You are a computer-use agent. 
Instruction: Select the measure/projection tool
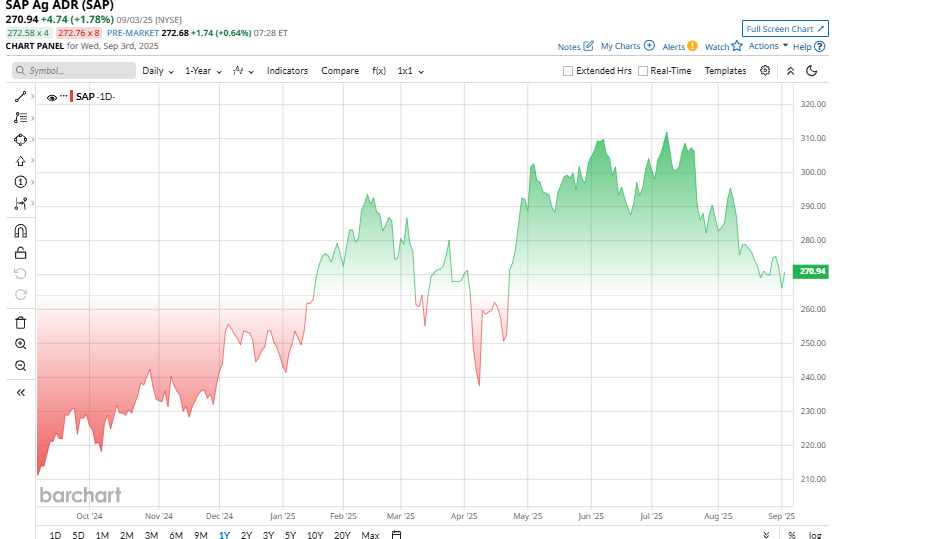coord(20,203)
